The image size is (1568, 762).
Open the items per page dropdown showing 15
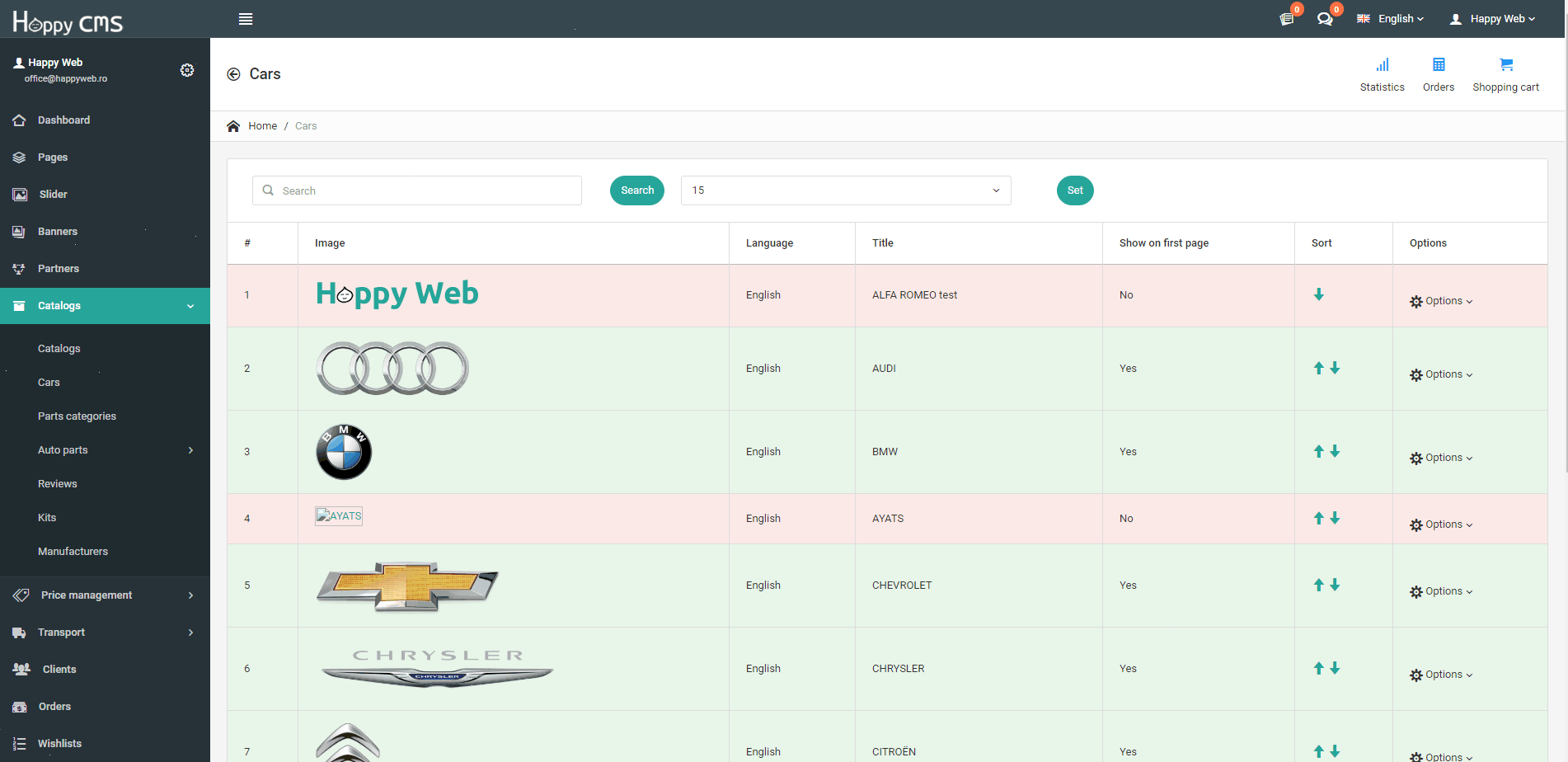click(x=846, y=190)
